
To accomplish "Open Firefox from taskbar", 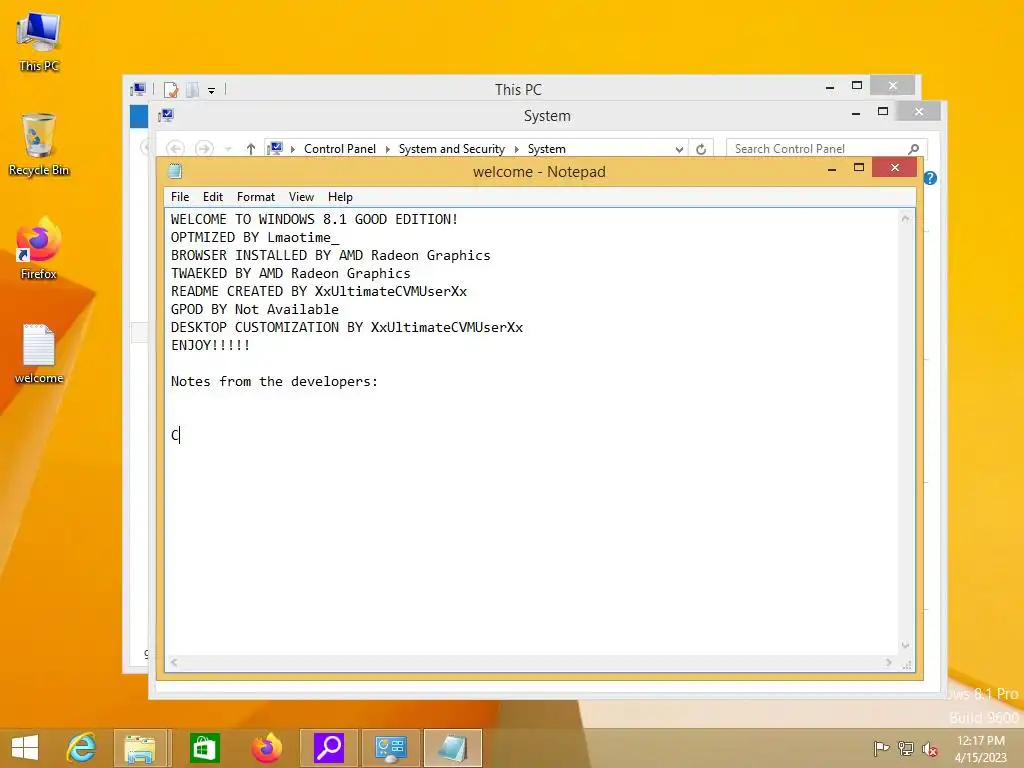I will (266, 748).
